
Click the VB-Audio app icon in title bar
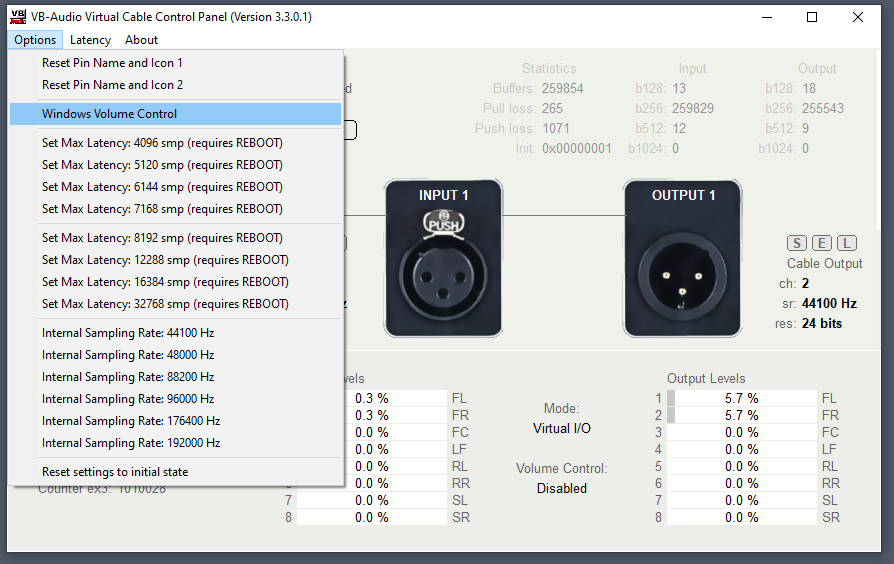[x=18, y=17]
